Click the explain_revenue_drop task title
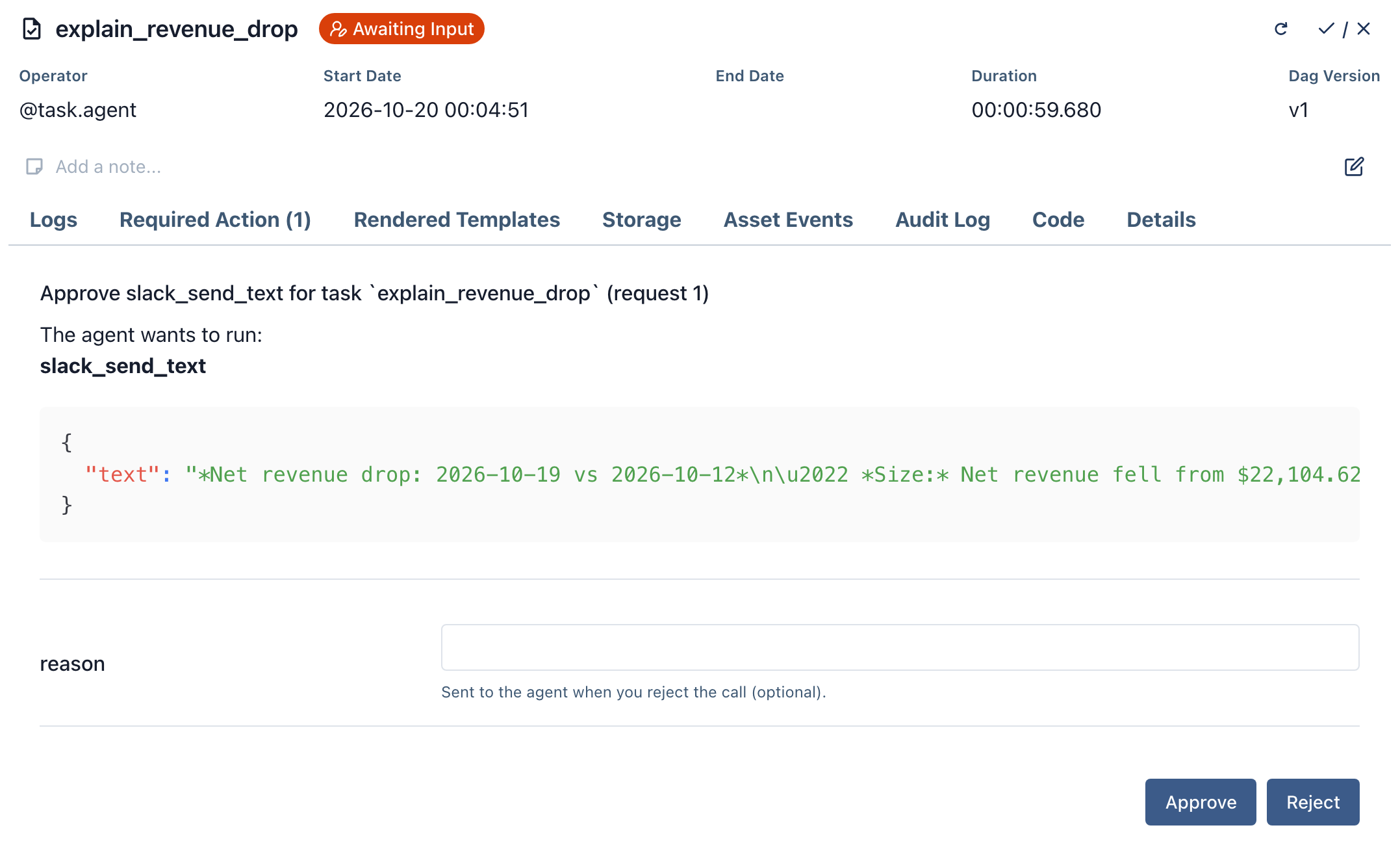1400x845 pixels. [x=177, y=29]
